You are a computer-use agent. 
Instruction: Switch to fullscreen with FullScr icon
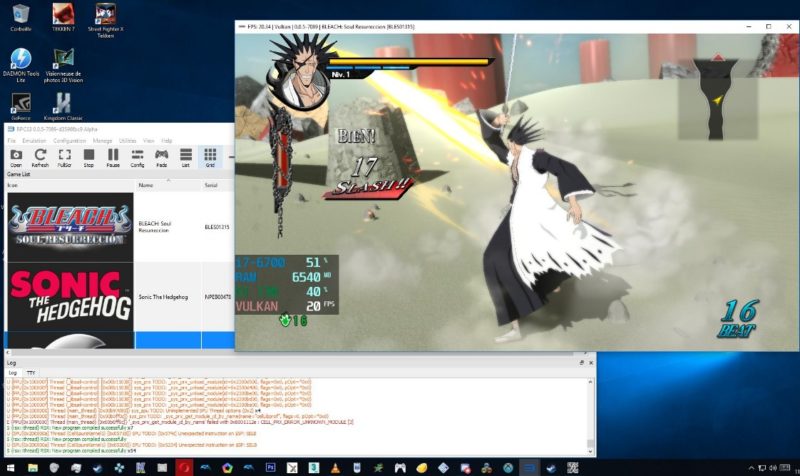click(64, 158)
